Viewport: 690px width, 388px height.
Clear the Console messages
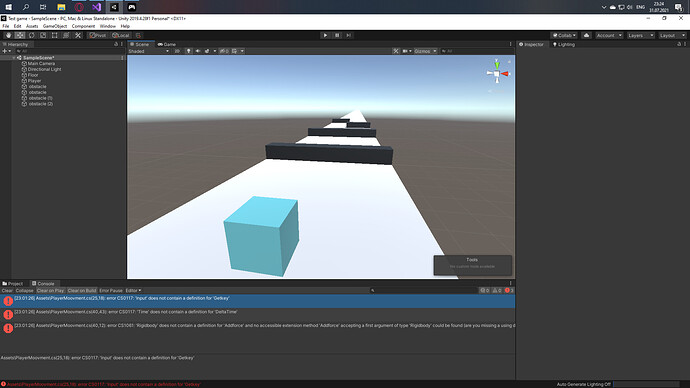pos(7,290)
